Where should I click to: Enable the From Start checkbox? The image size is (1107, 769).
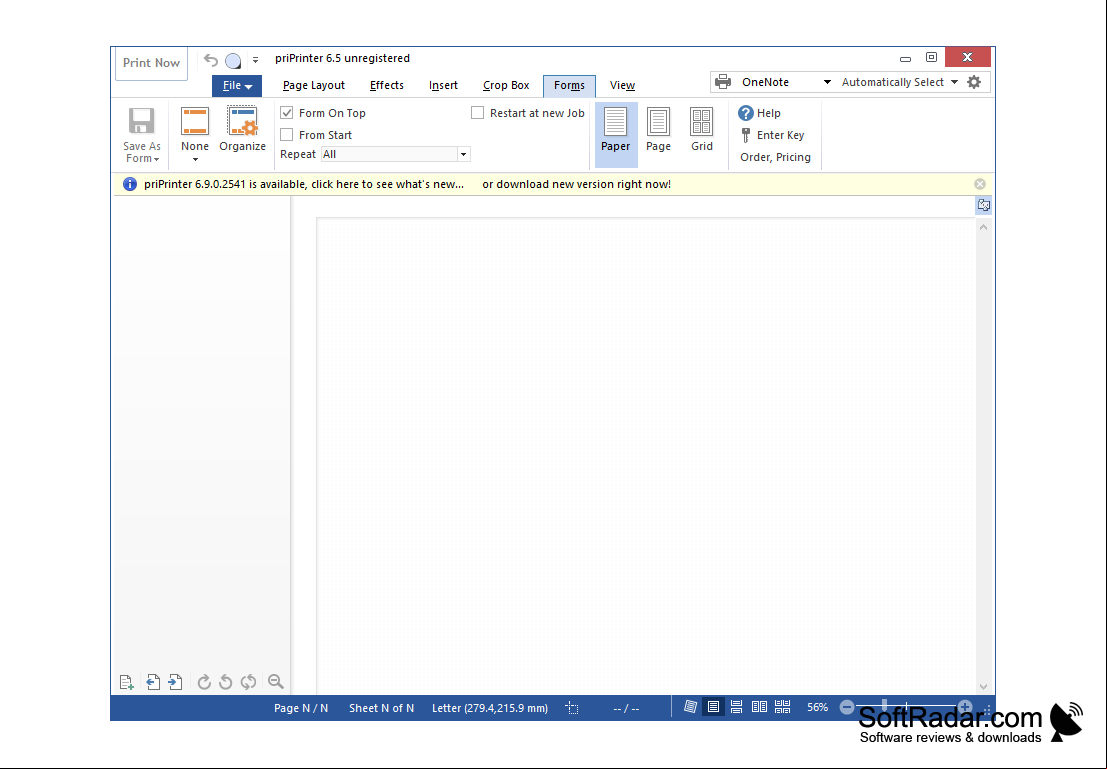point(287,135)
